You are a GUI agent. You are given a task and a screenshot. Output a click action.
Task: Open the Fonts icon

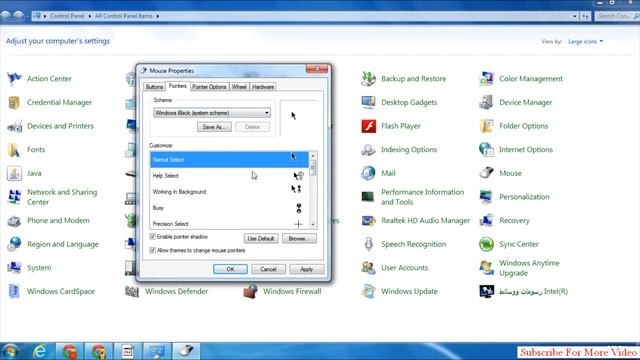pyautogui.click(x=14, y=149)
